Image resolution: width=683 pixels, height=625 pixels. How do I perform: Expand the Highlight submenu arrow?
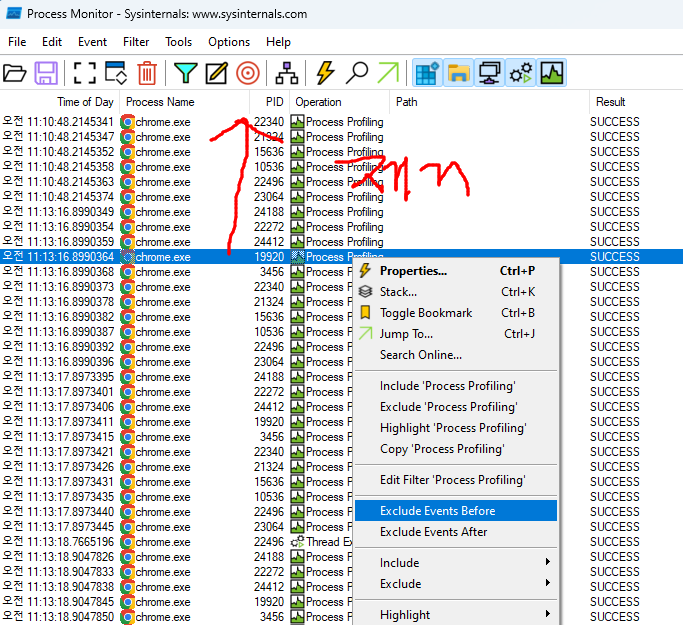coord(548,614)
